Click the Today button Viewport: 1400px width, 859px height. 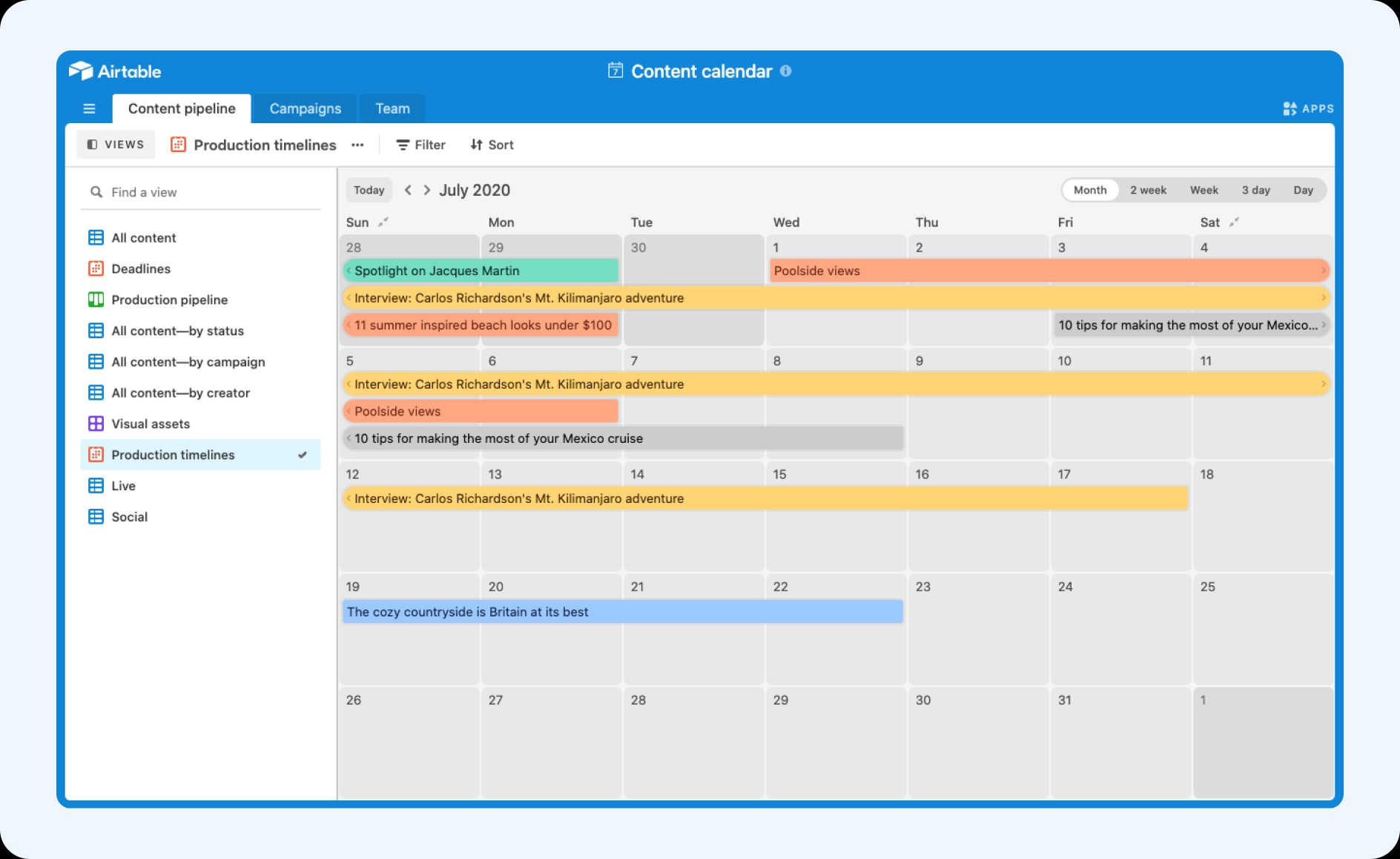(x=369, y=190)
